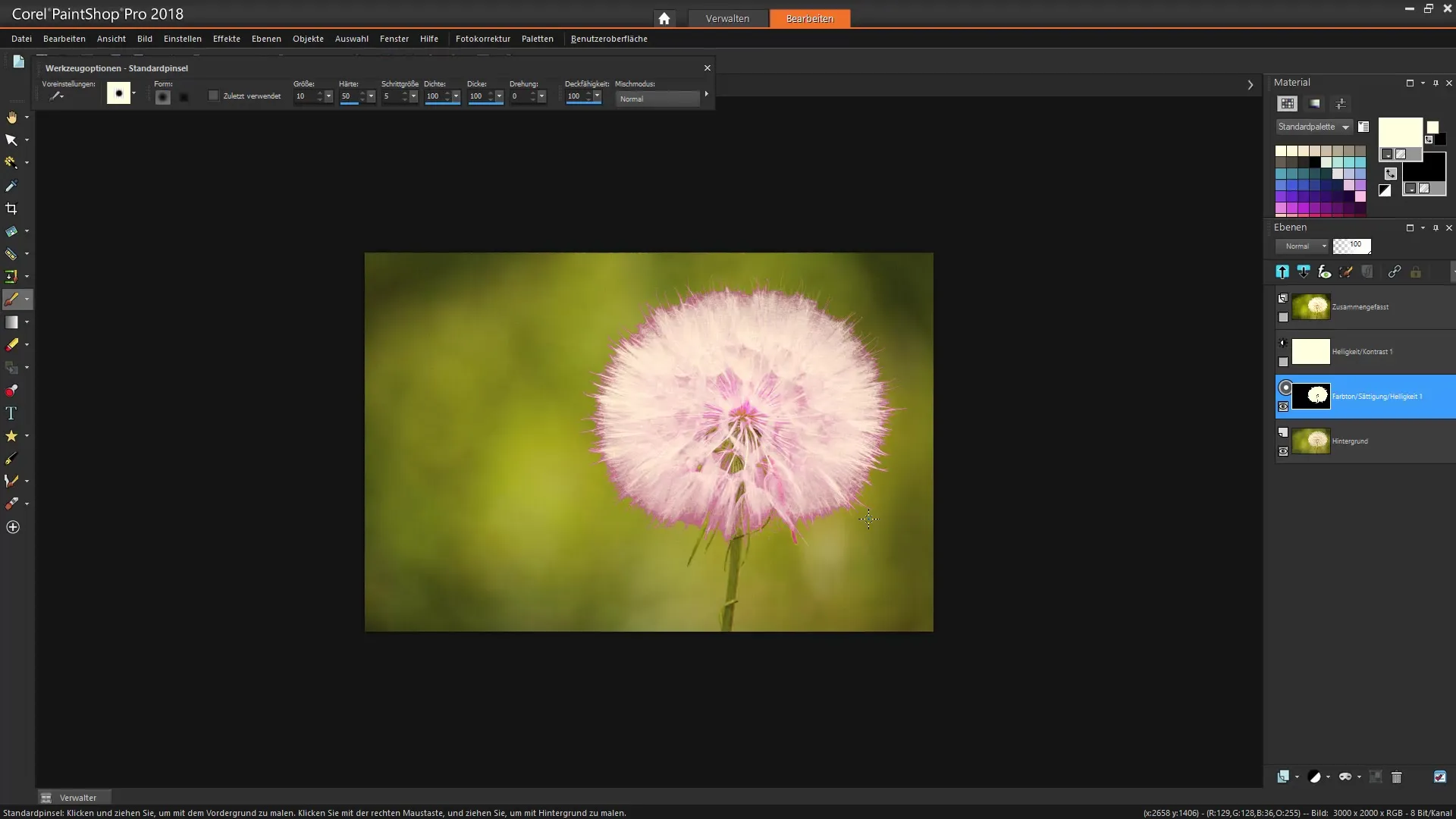The height and width of the screenshot is (819, 1456).
Task: Toggle the layer effects visibility icon
Action: pyautogui.click(x=1325, y=271)
